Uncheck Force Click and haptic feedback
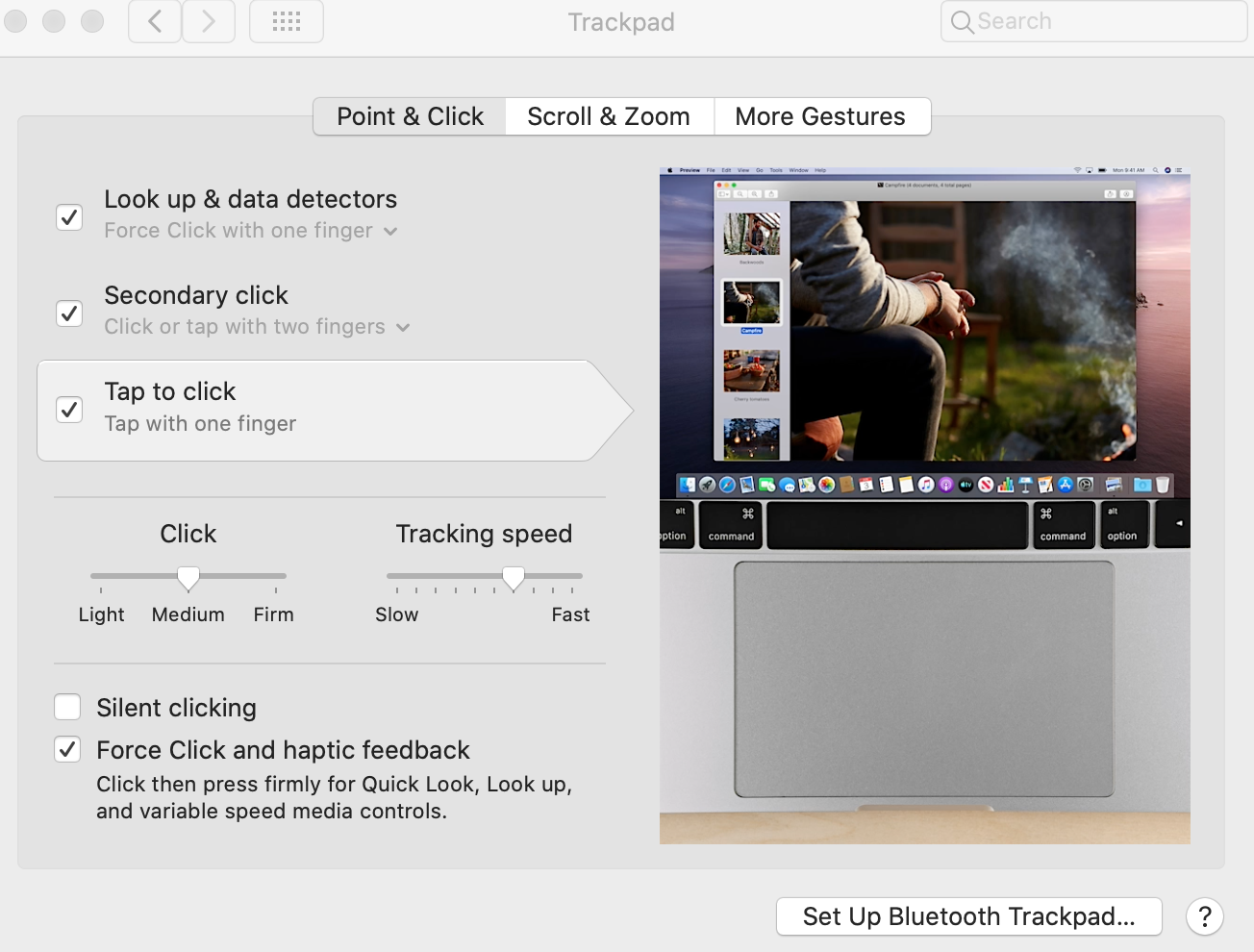This screenshot has height=952, width=1254. pyautogui.click(x=67, y=749)
